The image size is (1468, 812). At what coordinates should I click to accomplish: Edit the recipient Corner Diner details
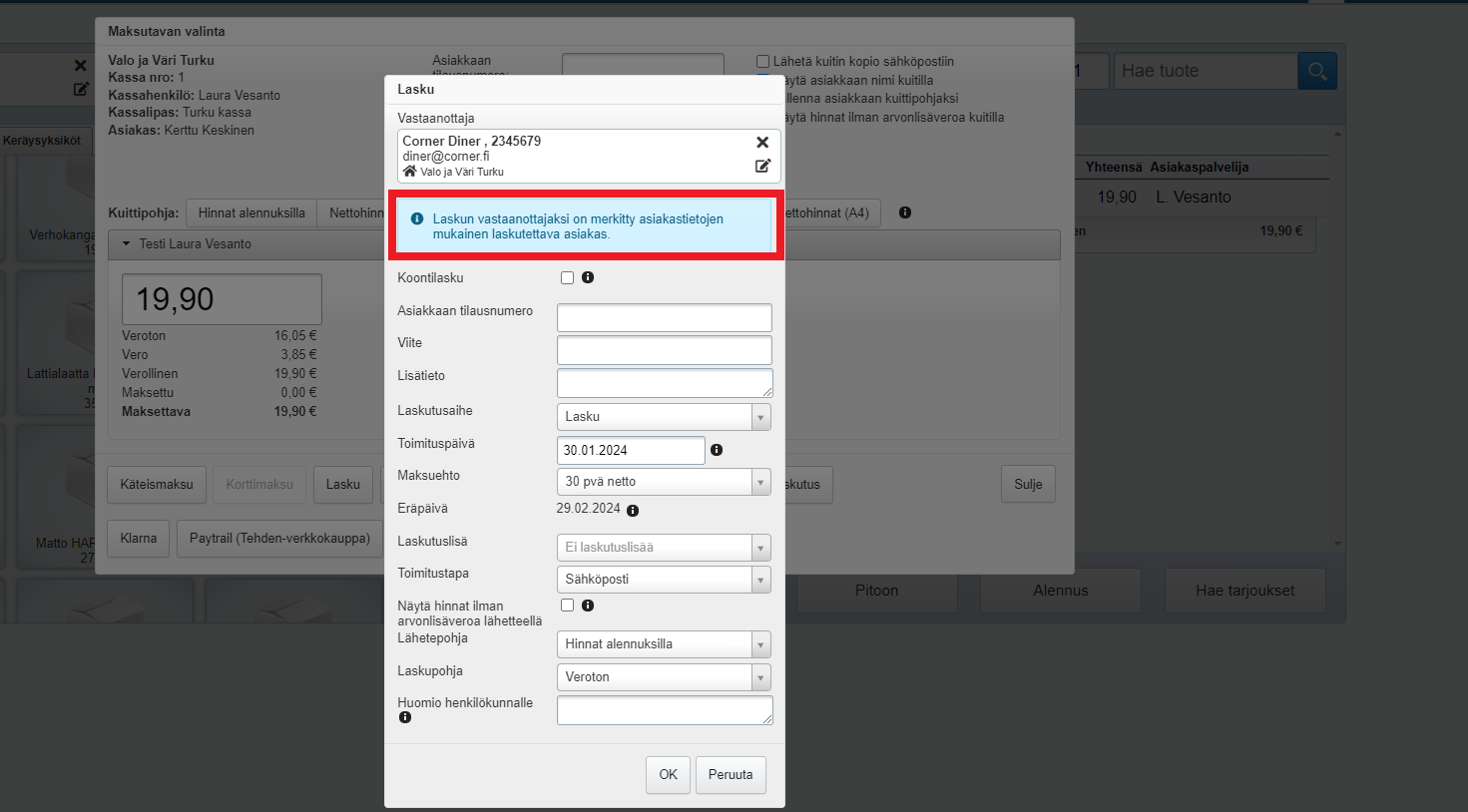tap(762, 166)
